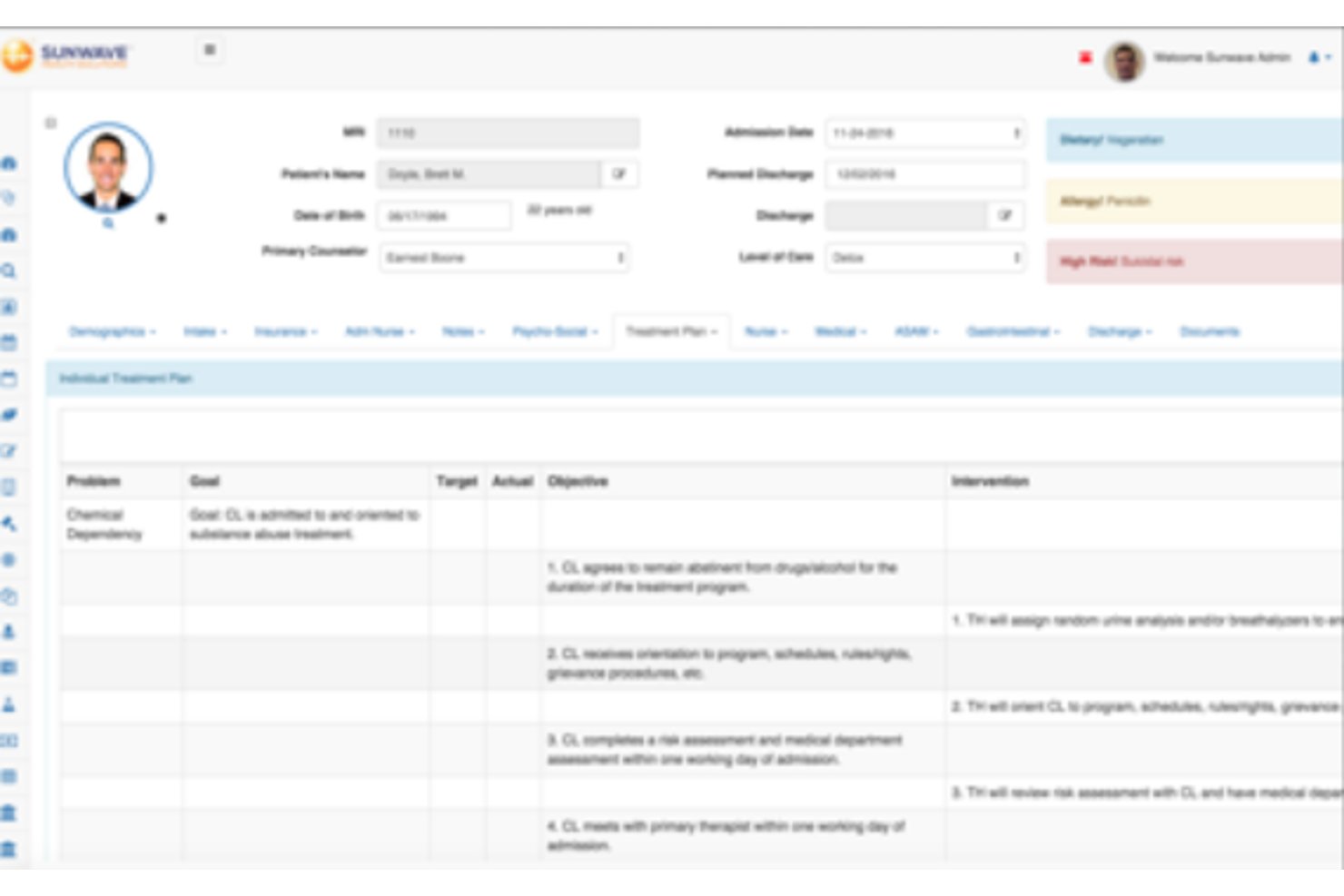Click objective 4 about meeting primary therapist
Image resolution: width=1344 pixels, height=896 pixels.
726,835
